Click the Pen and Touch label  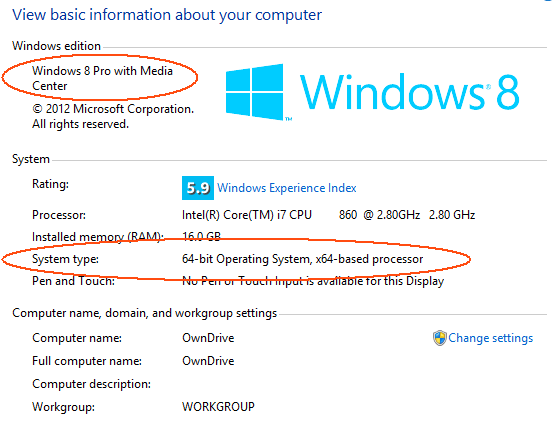74,281
